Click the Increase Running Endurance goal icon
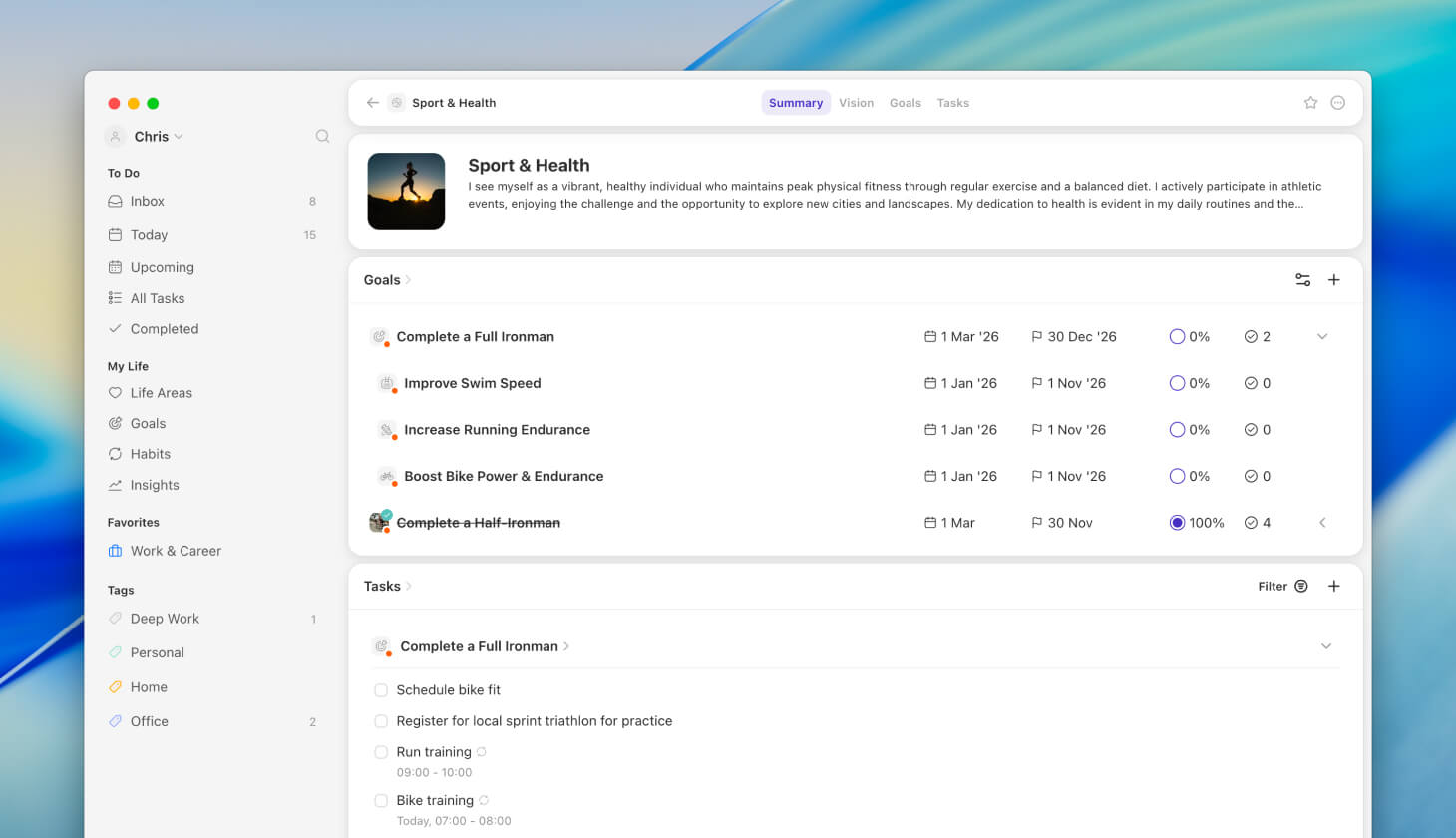The height and width of the screenshot is (838, 1456). point(387,430)
